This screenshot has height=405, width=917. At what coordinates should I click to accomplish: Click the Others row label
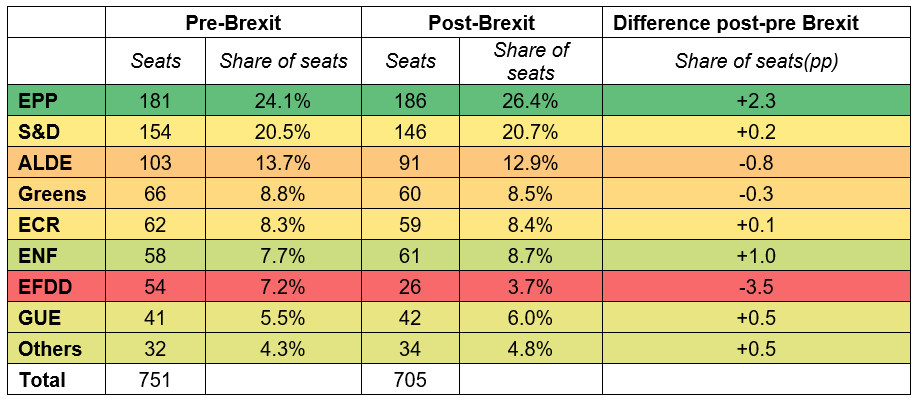[55, 350]
